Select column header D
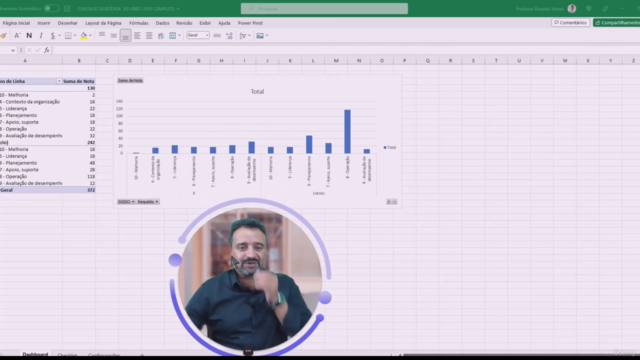Screen dimensions: 640x360 [130, 60]
